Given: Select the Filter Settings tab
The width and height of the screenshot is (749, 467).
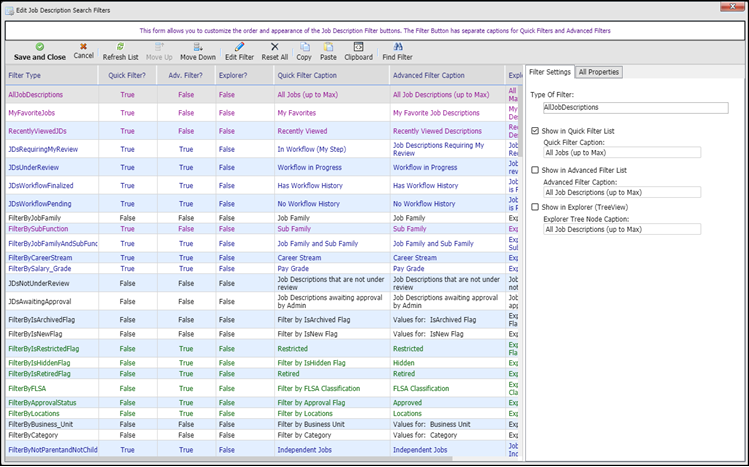Looking at the screenshot, I should 550,72.
